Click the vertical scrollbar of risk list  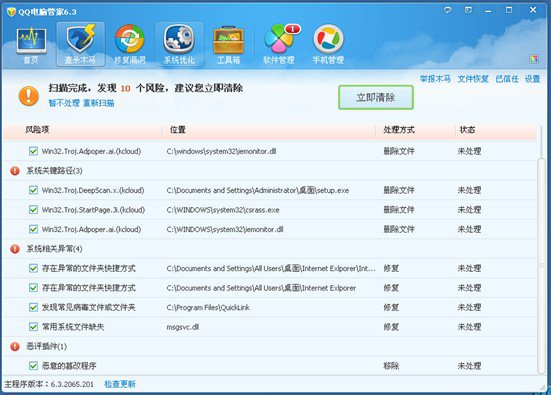(541, 266)
